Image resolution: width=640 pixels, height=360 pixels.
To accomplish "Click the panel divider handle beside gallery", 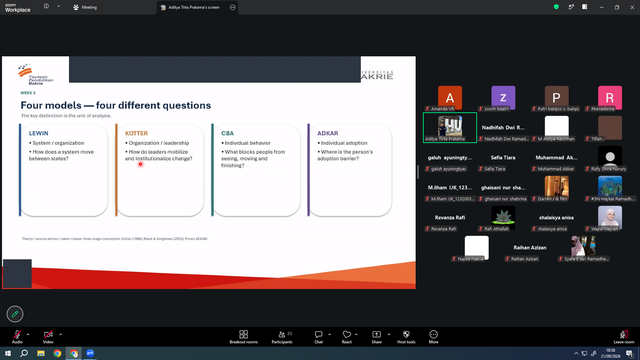I will 418,172.
